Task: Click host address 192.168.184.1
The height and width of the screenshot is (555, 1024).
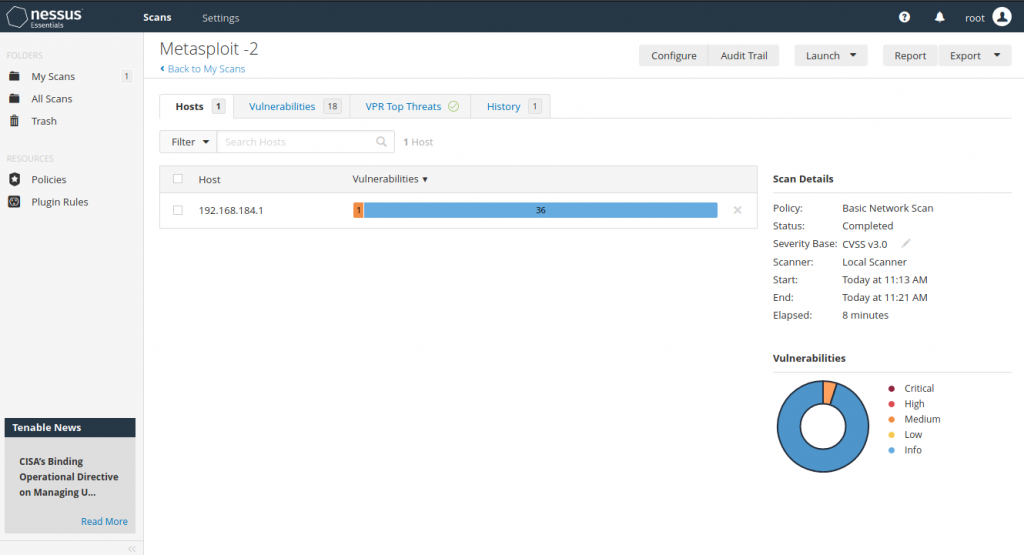Action: pos(231,210)
